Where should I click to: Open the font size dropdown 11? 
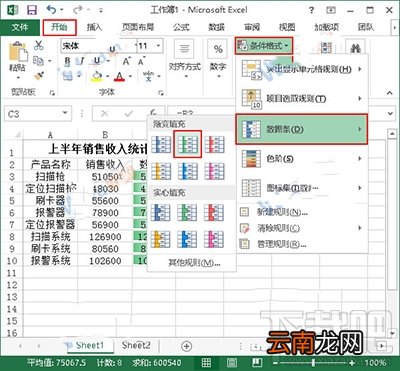pos(159,45)
